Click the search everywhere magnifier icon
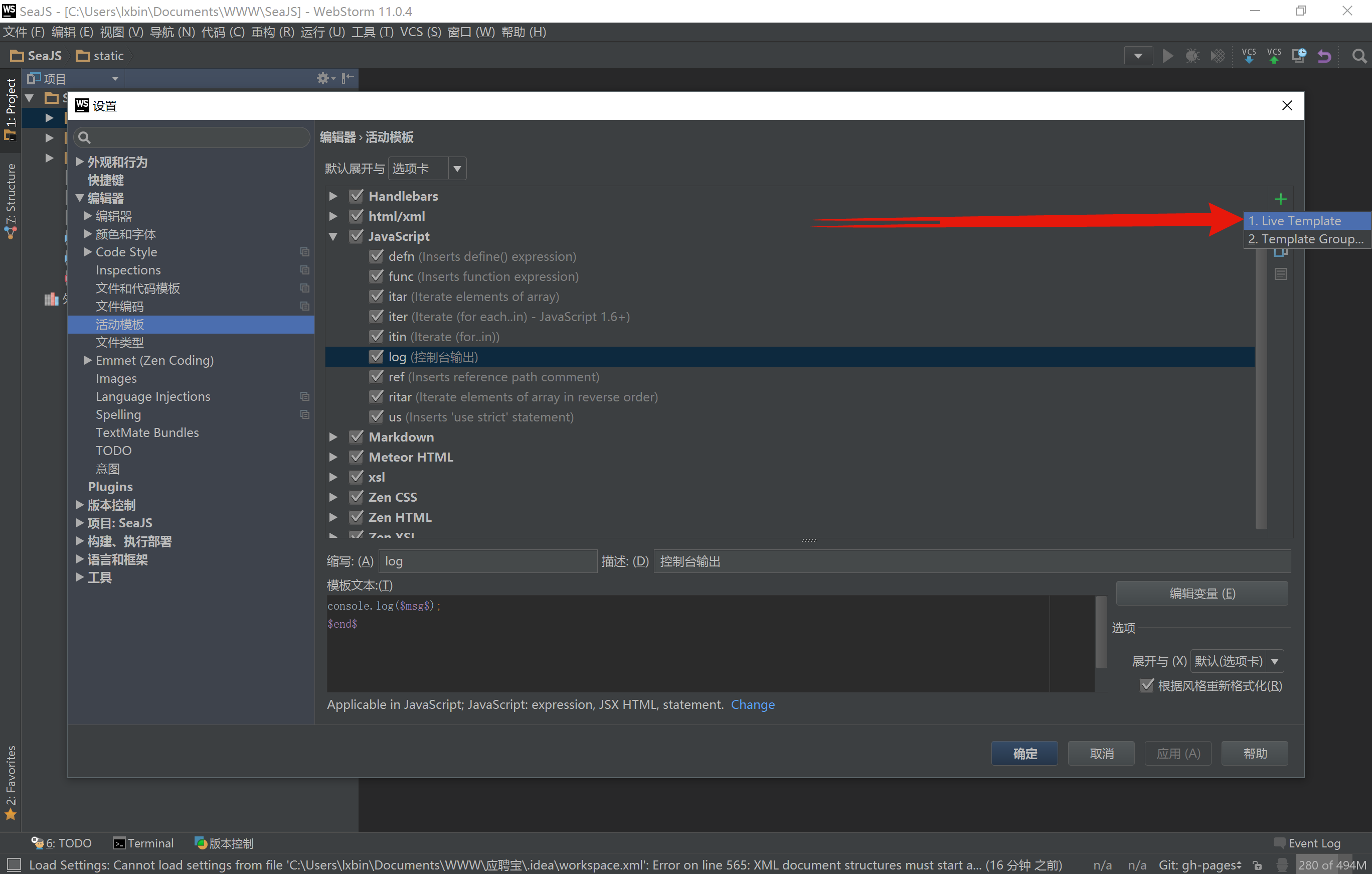The image size is (1372, 874). coord(1359,56)
